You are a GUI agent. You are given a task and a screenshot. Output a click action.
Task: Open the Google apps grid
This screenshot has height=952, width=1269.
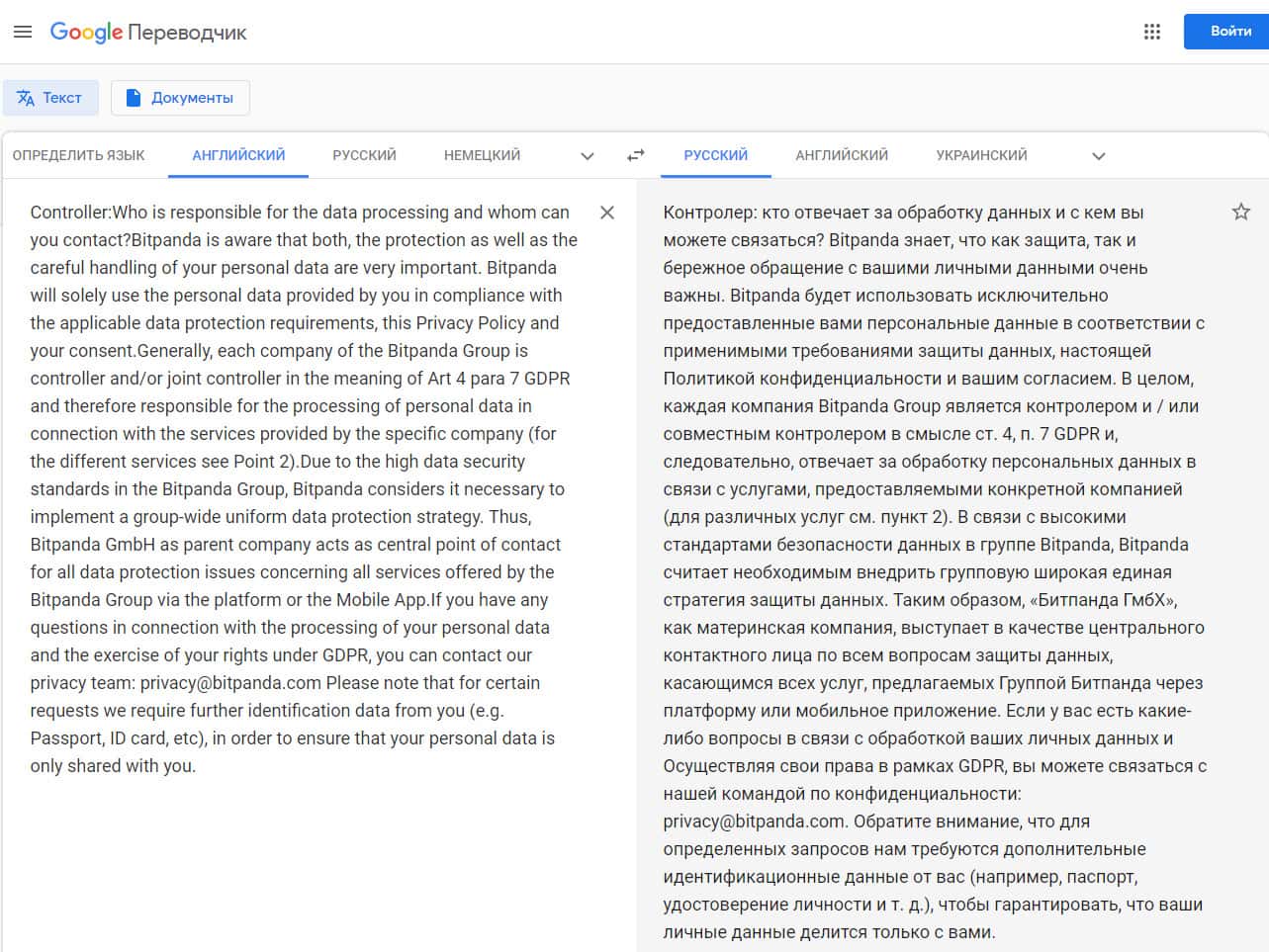tap(1152, 32)
